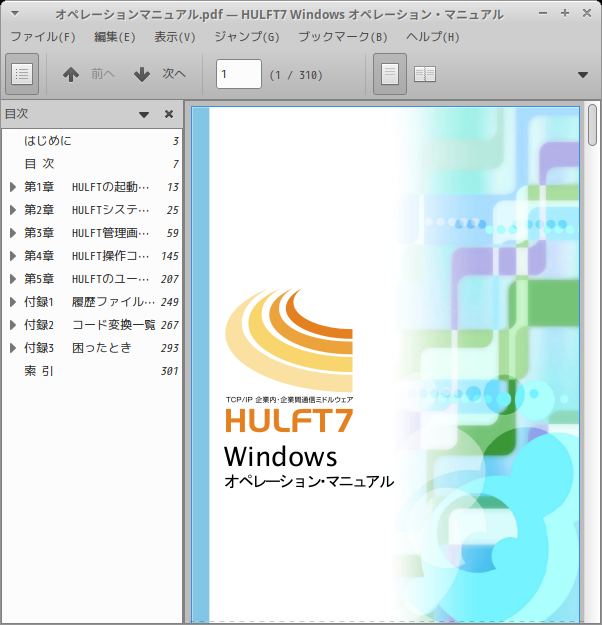This screenshot has height=625, width=602.
Task: Focus the page number input field
Action: (239, 74)
